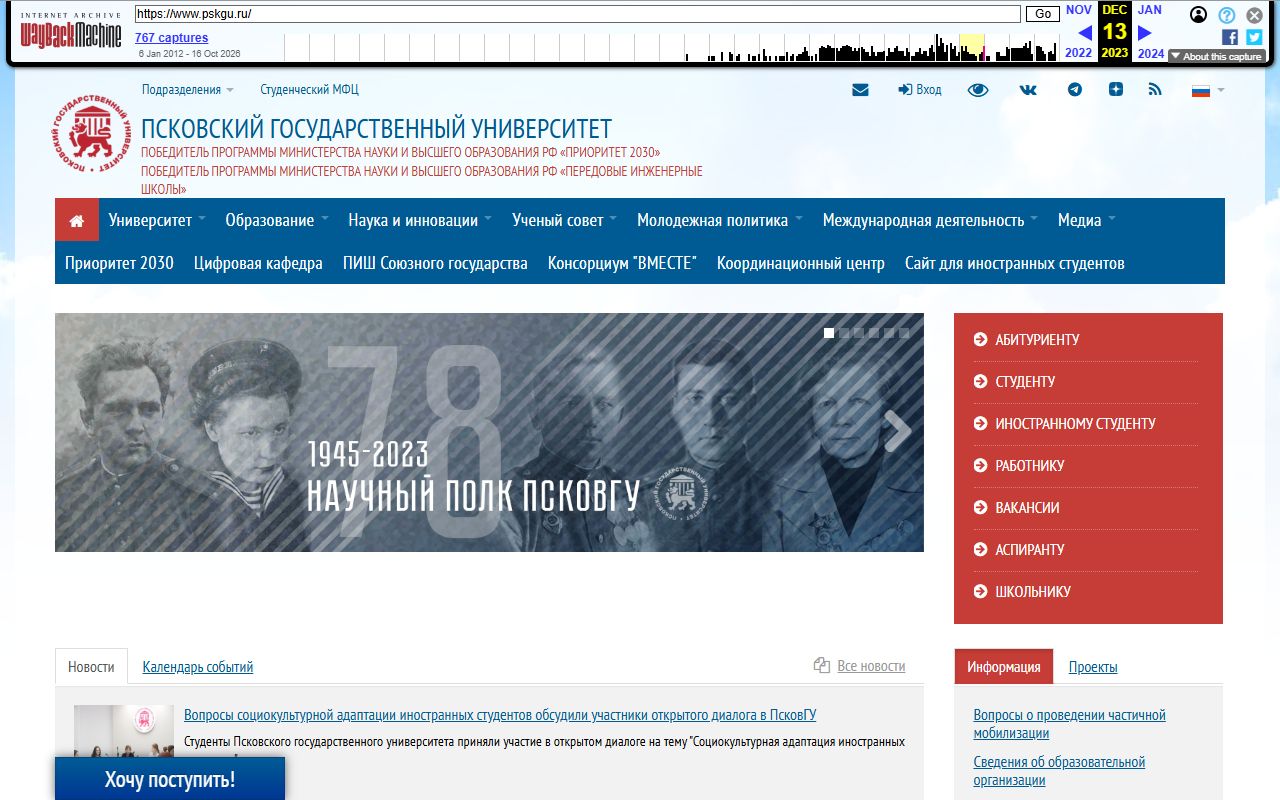Click the 767 captures link
This screenshot has width=1280, height=800.
(172, 38)
